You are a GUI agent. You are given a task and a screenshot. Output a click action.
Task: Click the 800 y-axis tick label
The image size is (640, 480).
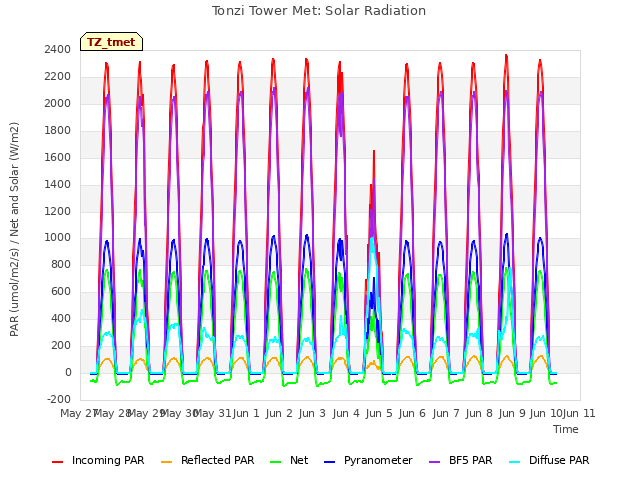[61, 265]
